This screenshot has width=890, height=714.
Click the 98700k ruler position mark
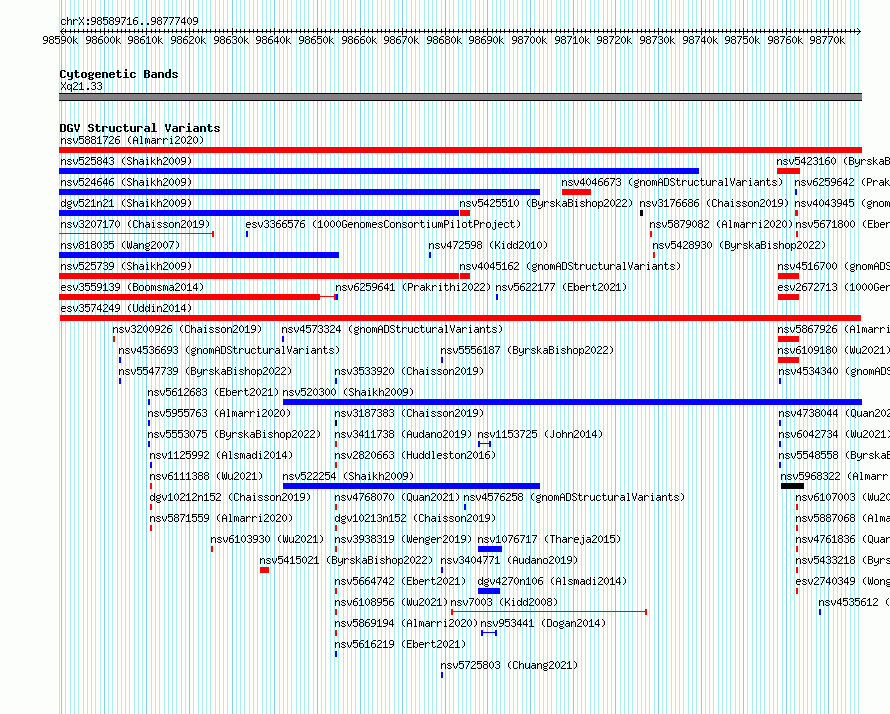529,40
